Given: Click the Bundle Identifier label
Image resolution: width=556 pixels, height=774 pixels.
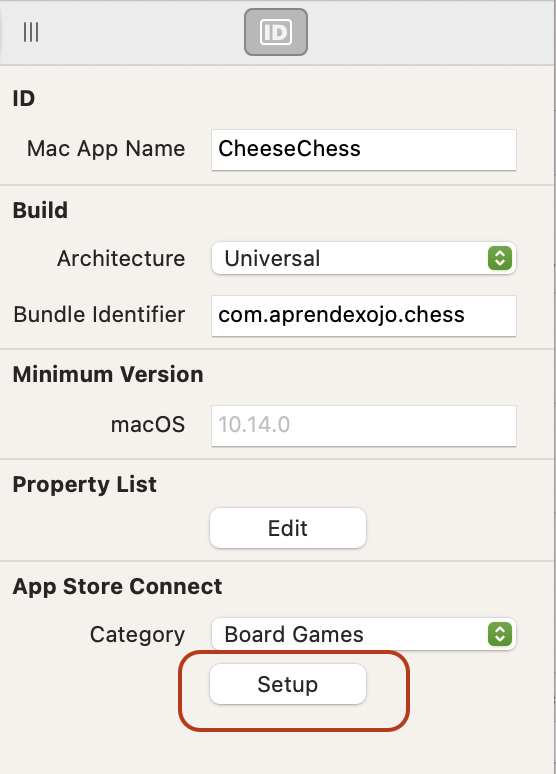Looking at the screenshot, I should coord(99,314).
